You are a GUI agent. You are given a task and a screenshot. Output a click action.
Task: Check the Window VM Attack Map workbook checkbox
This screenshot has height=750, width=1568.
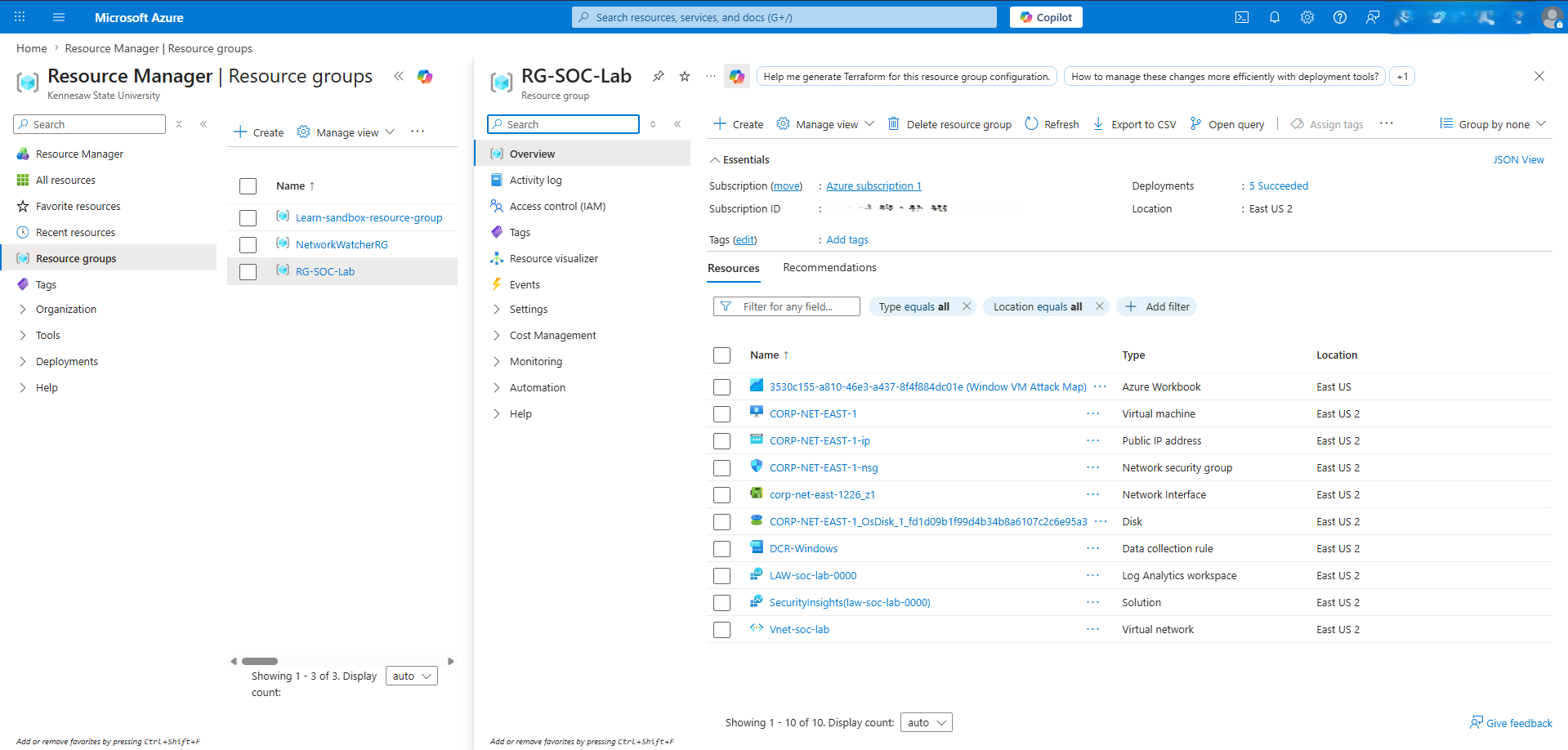721,387
